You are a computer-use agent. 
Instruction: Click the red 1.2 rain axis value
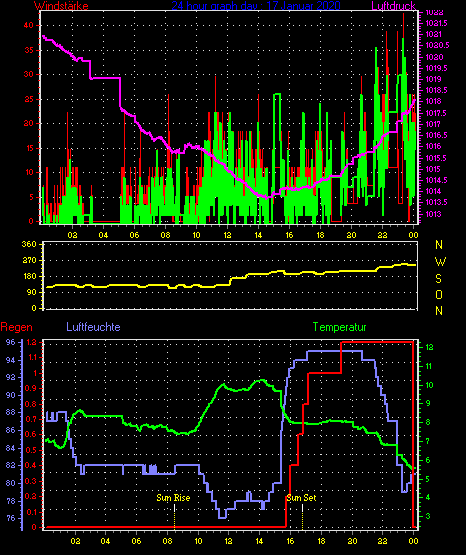pos(31,342)
